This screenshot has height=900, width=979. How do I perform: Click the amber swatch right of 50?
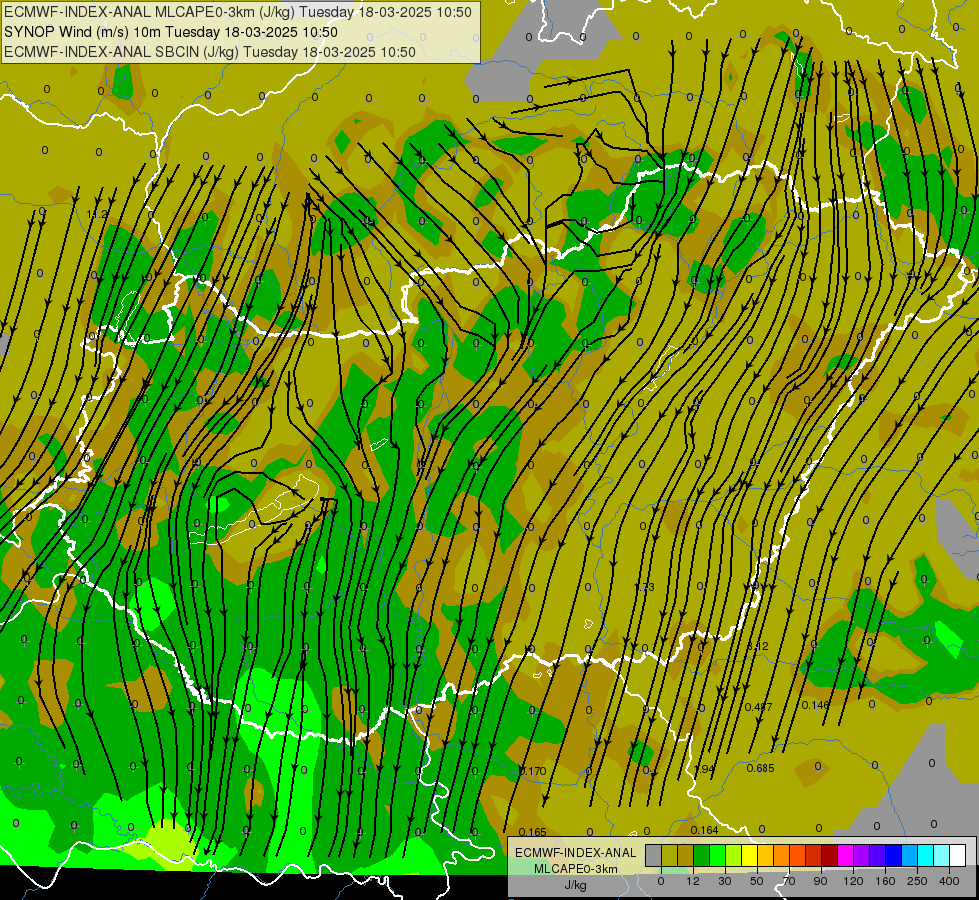click(765, 855)
